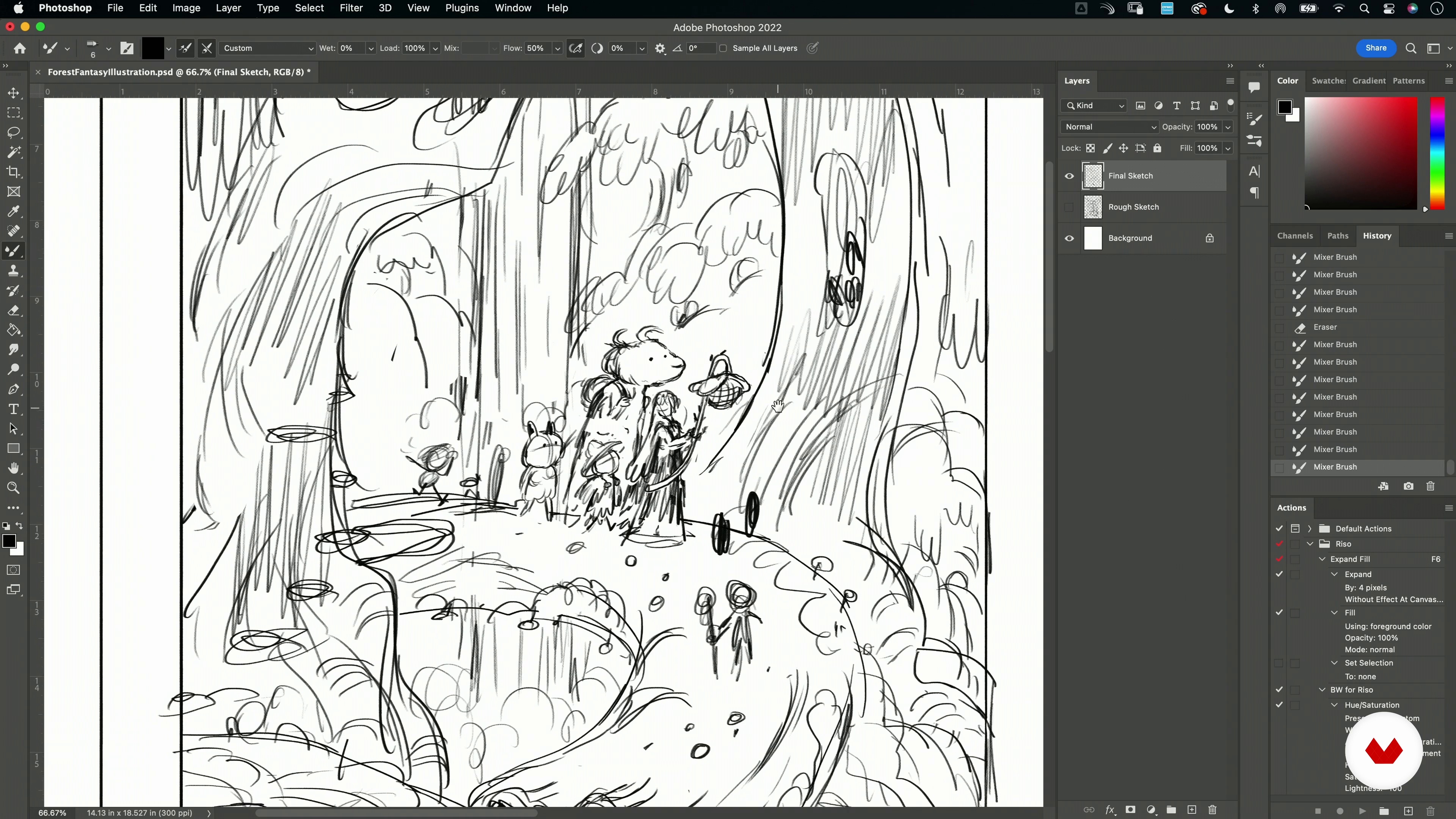Collapse the Expand Fill action
This screenshot has width=1456, height=819.
[x=1322, y=559]
